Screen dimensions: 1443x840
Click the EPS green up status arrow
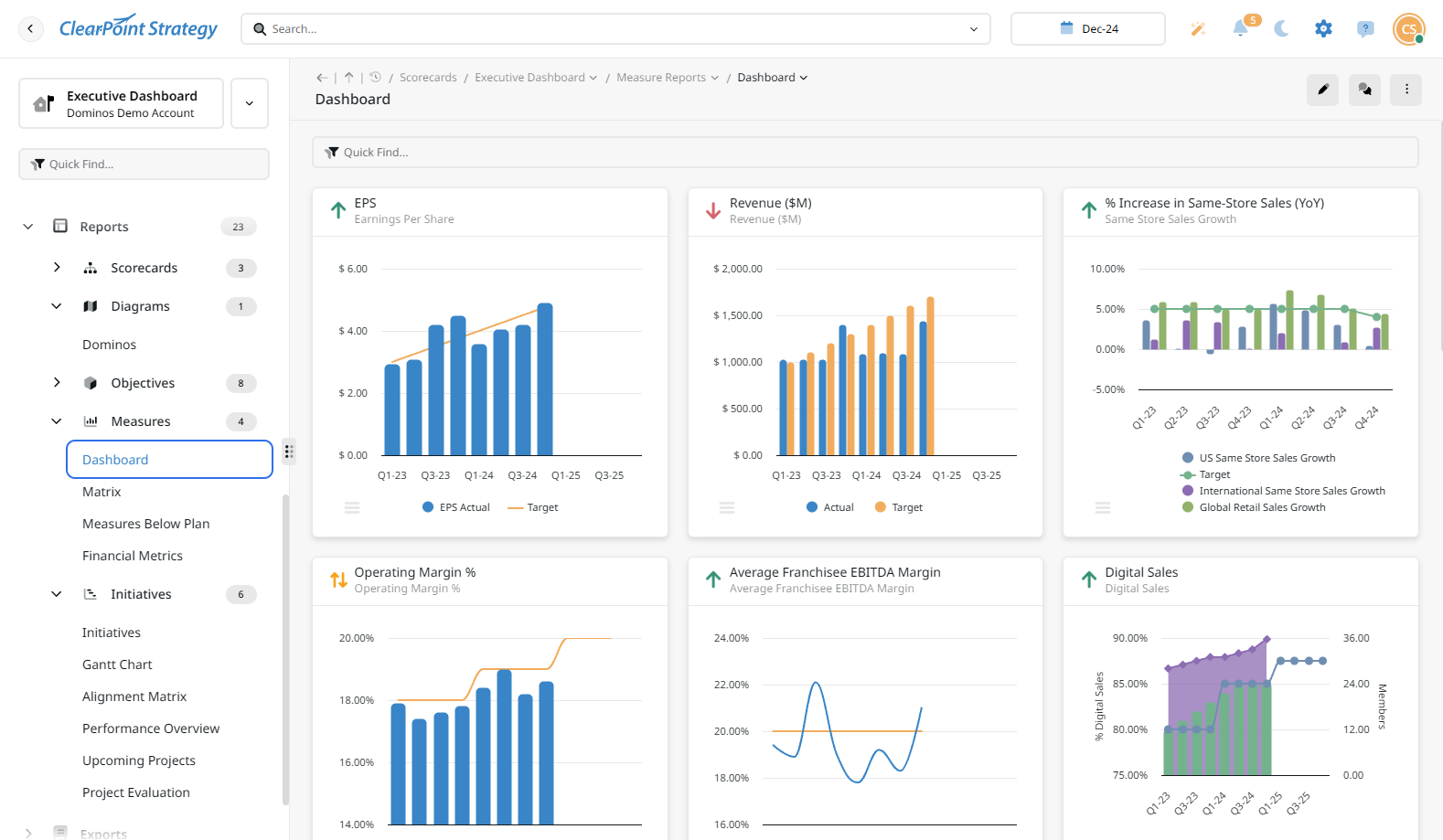pyautogui.click(x=338, y=211)
